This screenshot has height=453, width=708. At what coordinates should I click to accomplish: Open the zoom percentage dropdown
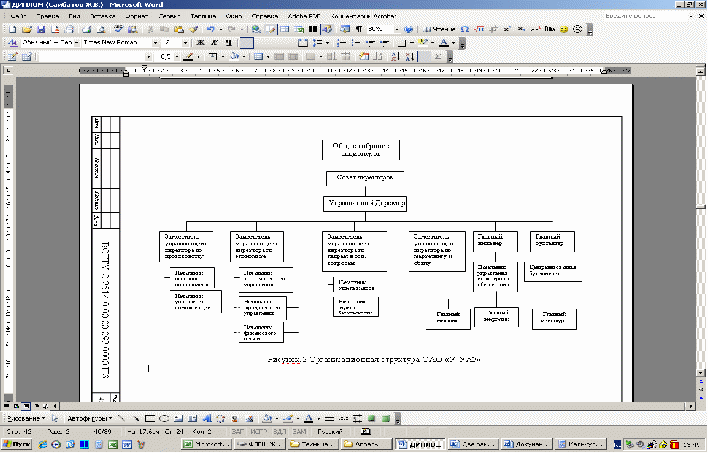pos(397,29)
